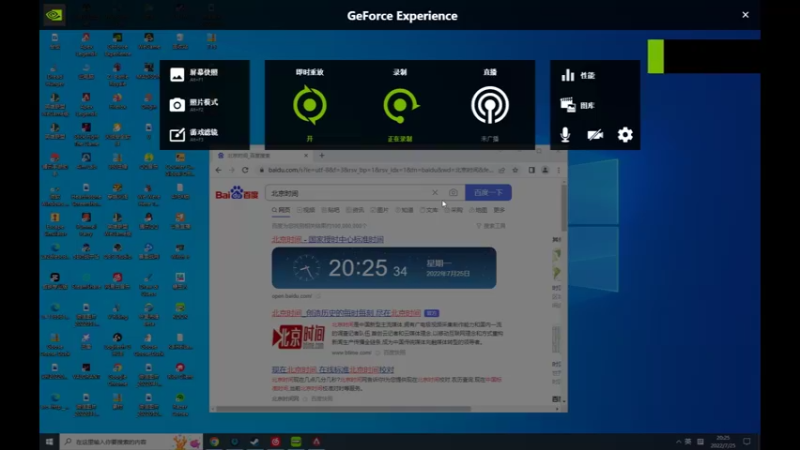Select the 贴吧 results tab

point(331,210)
